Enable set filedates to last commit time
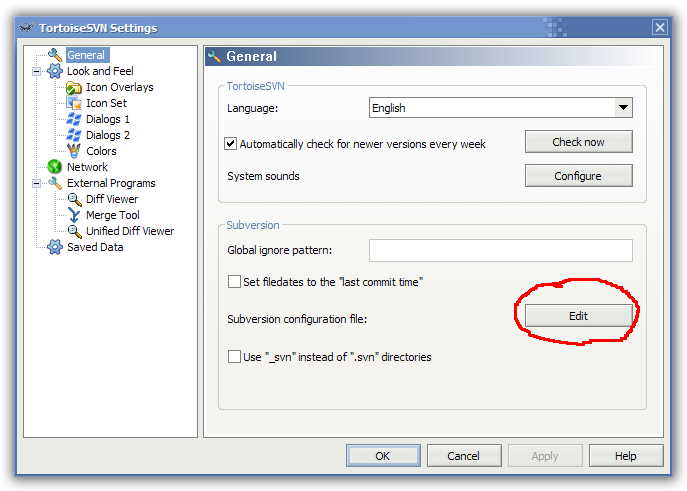This screenshot has height=491, width=687. (234, 282)
